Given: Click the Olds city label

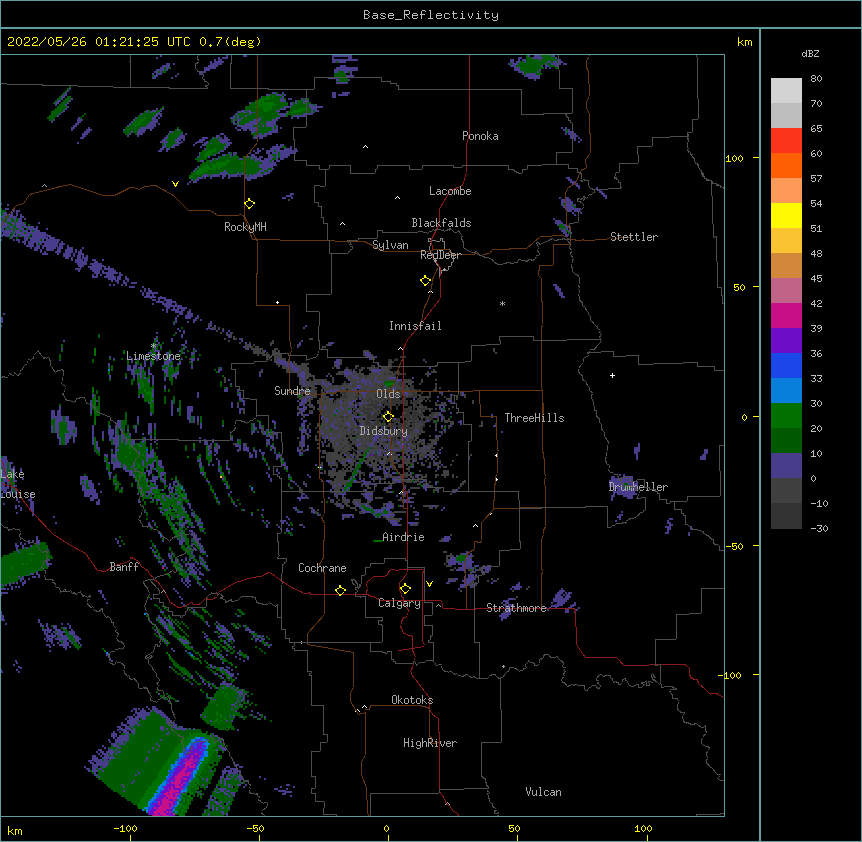Looking at the screenshot, I should click(388, 394).
